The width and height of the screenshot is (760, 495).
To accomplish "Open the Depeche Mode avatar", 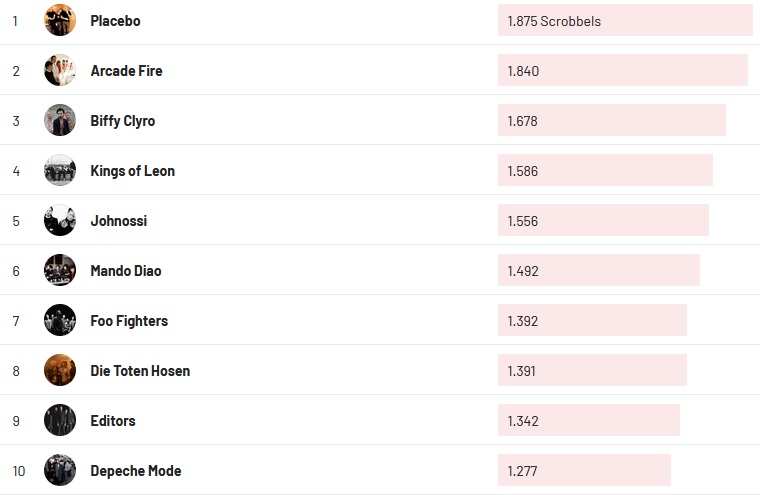I will pyautogui.click(x=60, y=470).
